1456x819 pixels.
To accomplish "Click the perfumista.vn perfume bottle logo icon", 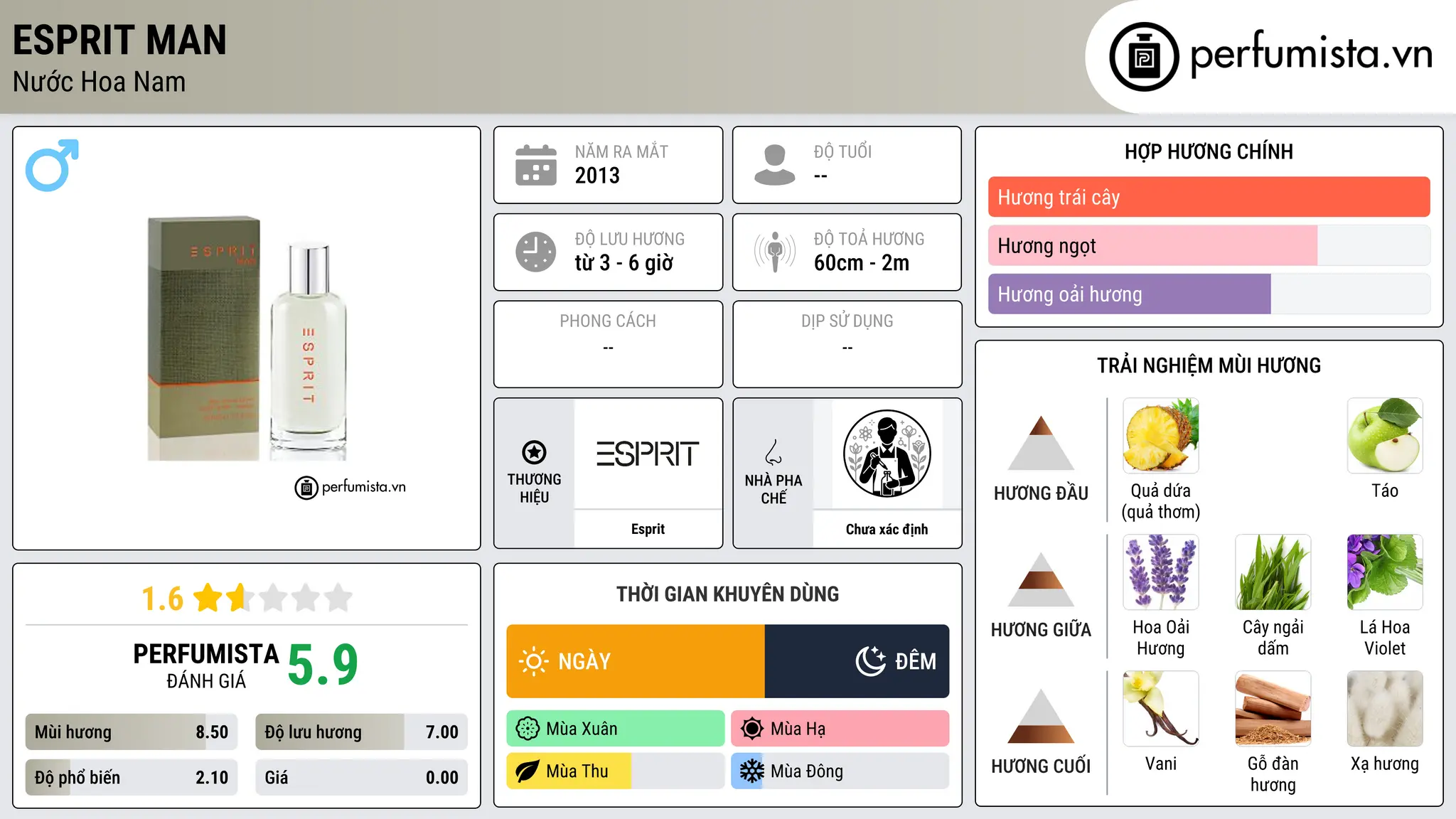I will pos(1144,57).
